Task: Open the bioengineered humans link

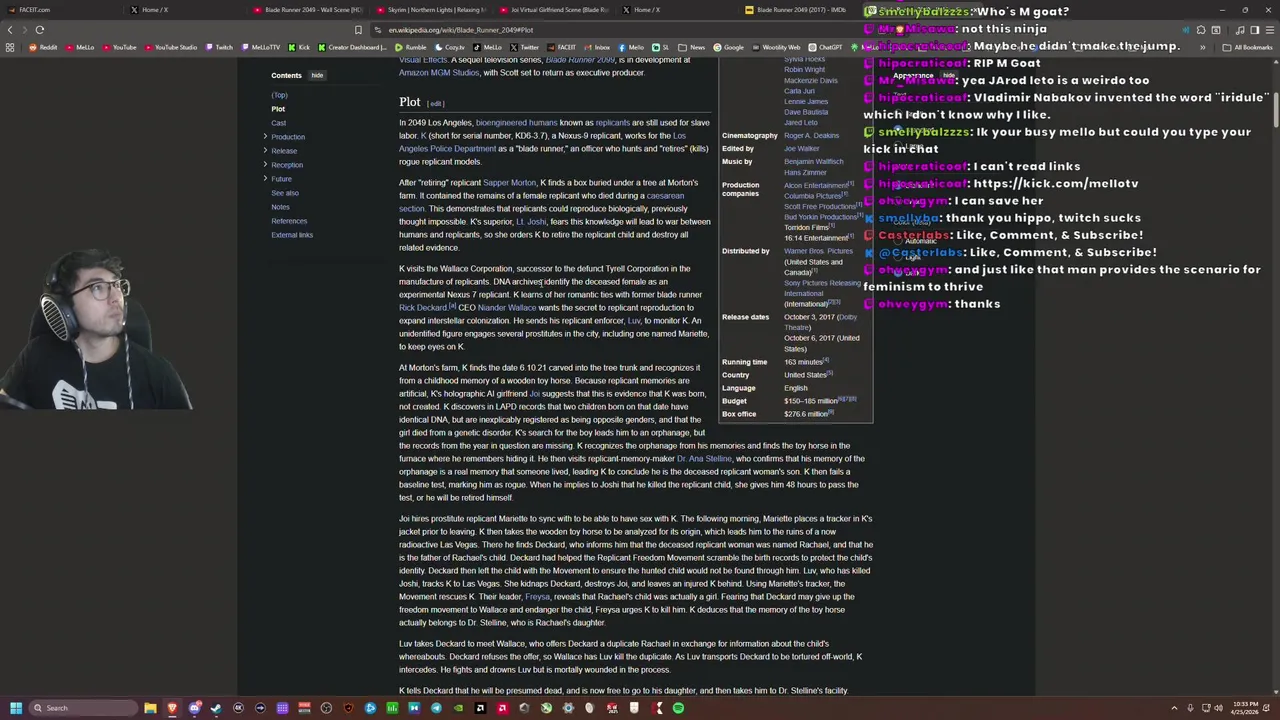Action: tap(516, 123)
